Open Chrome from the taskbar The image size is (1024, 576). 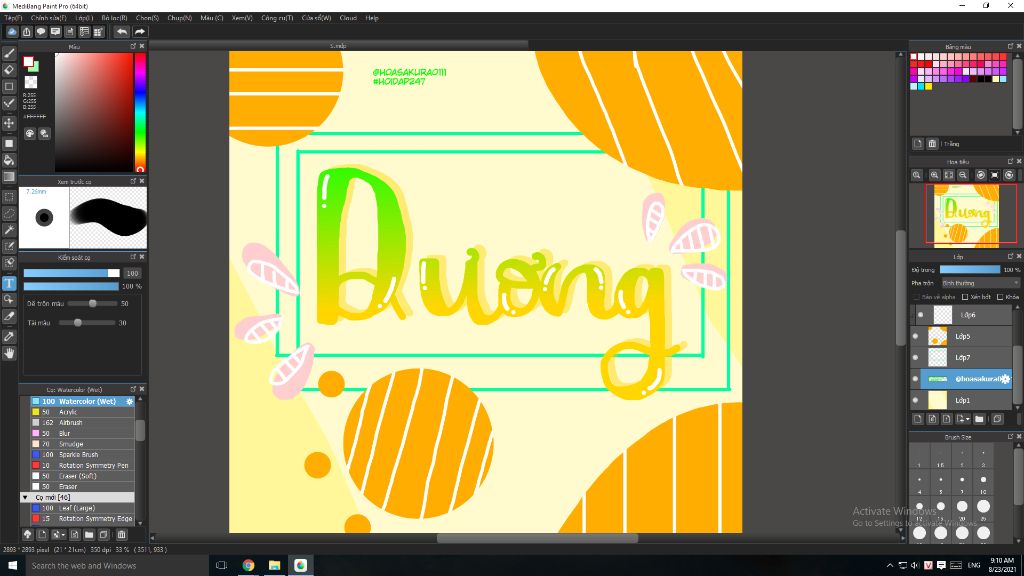point(248,566)
